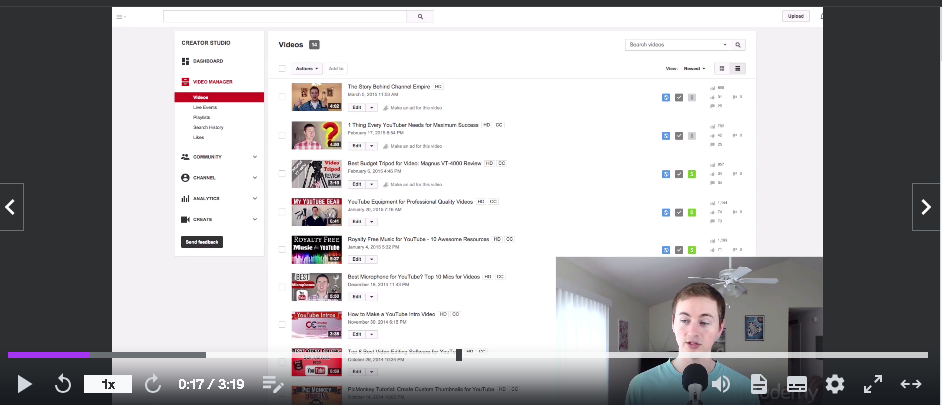
Task: Select The Story Behind Channel Empire checkbox
Action: pos(282,97)
